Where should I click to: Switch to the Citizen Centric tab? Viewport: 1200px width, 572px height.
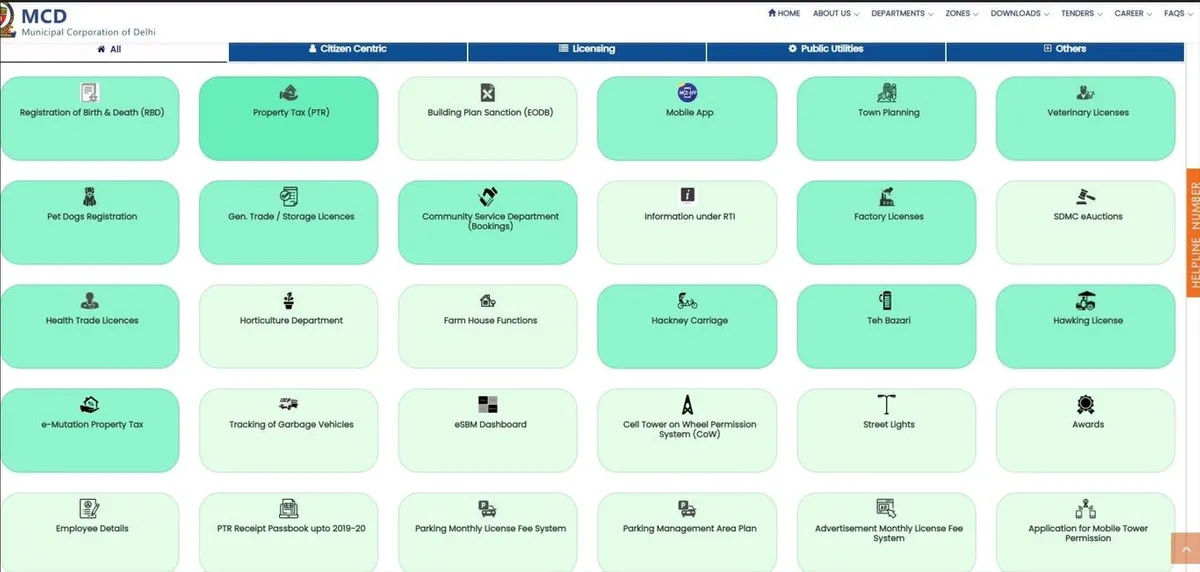347,49
